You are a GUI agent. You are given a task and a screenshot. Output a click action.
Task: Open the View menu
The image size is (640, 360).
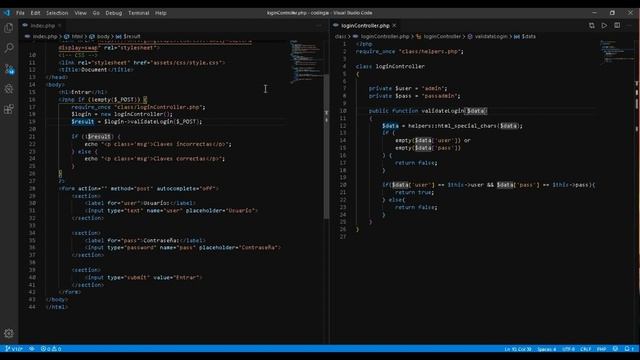coord(80,13)
